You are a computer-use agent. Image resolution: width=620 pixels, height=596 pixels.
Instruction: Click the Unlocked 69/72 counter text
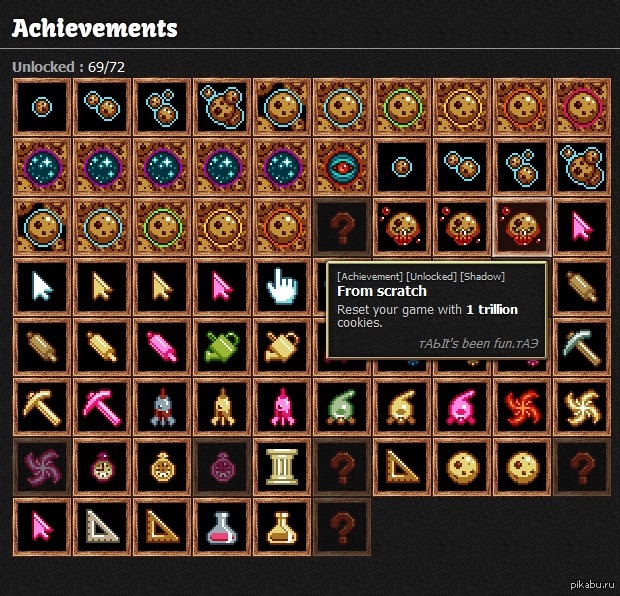(x=68, y=67)
